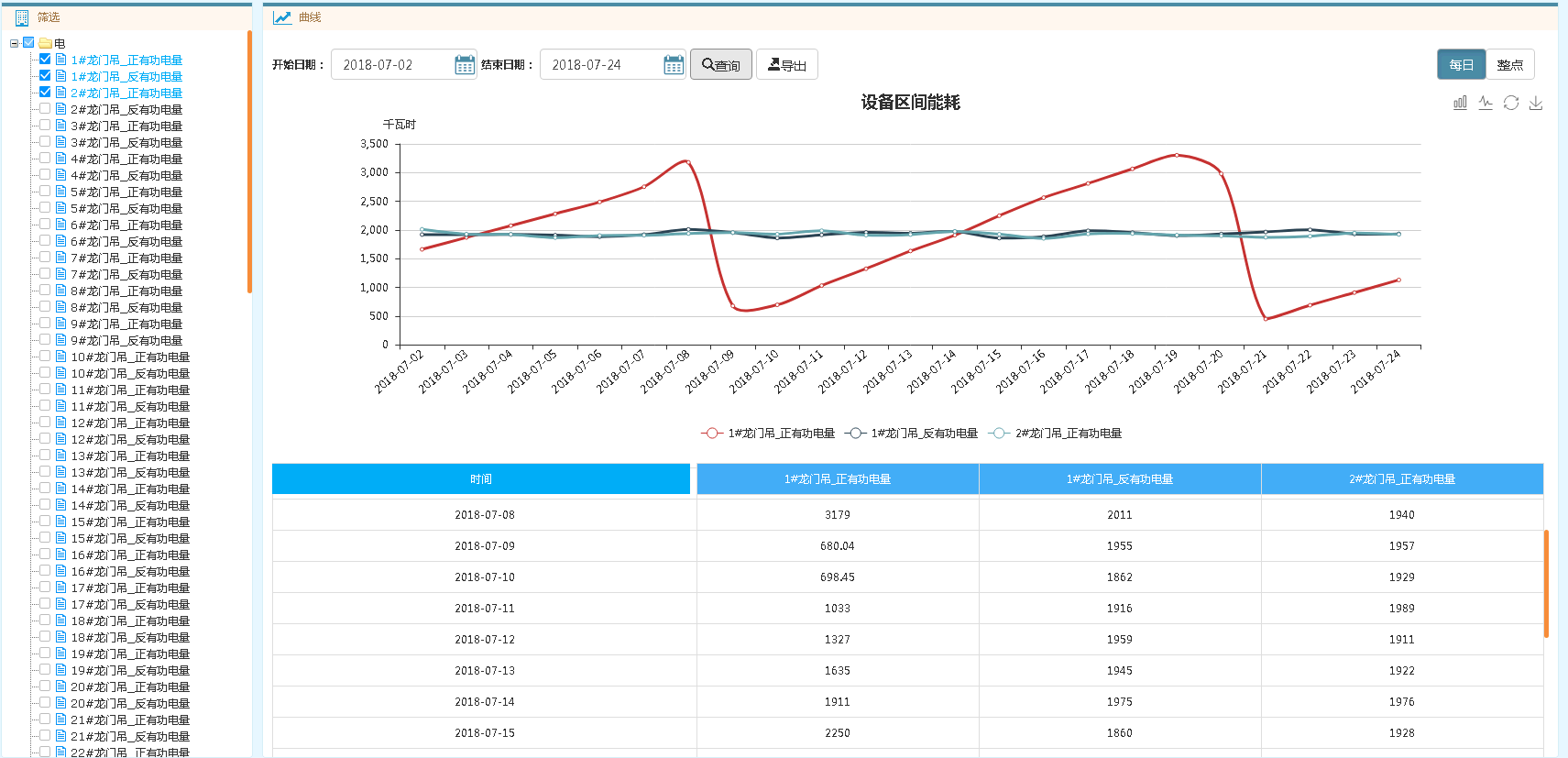This screenshot has width=1568, height=758.
Task: Click table cell 2018-07-14
Action: click(x=485, y=702)
